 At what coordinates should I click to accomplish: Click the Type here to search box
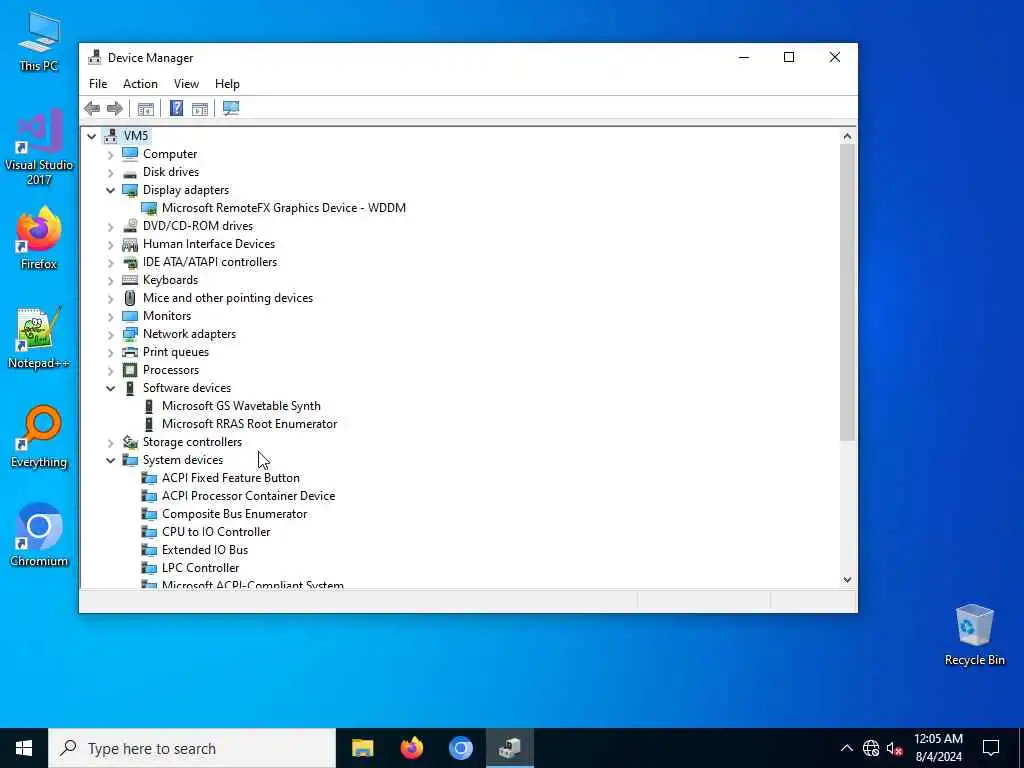(x=192, y=748)
